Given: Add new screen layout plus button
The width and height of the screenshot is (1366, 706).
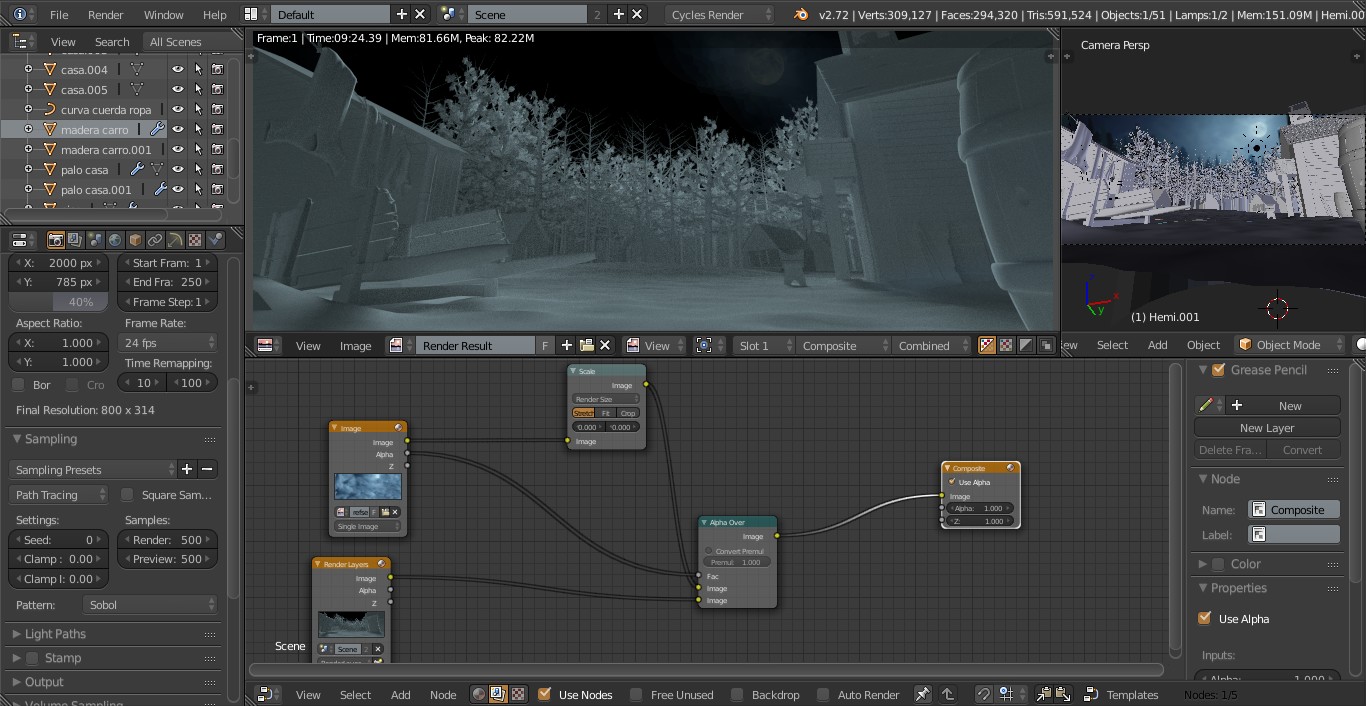Looking at the screenshot, I should pos(402,14).
